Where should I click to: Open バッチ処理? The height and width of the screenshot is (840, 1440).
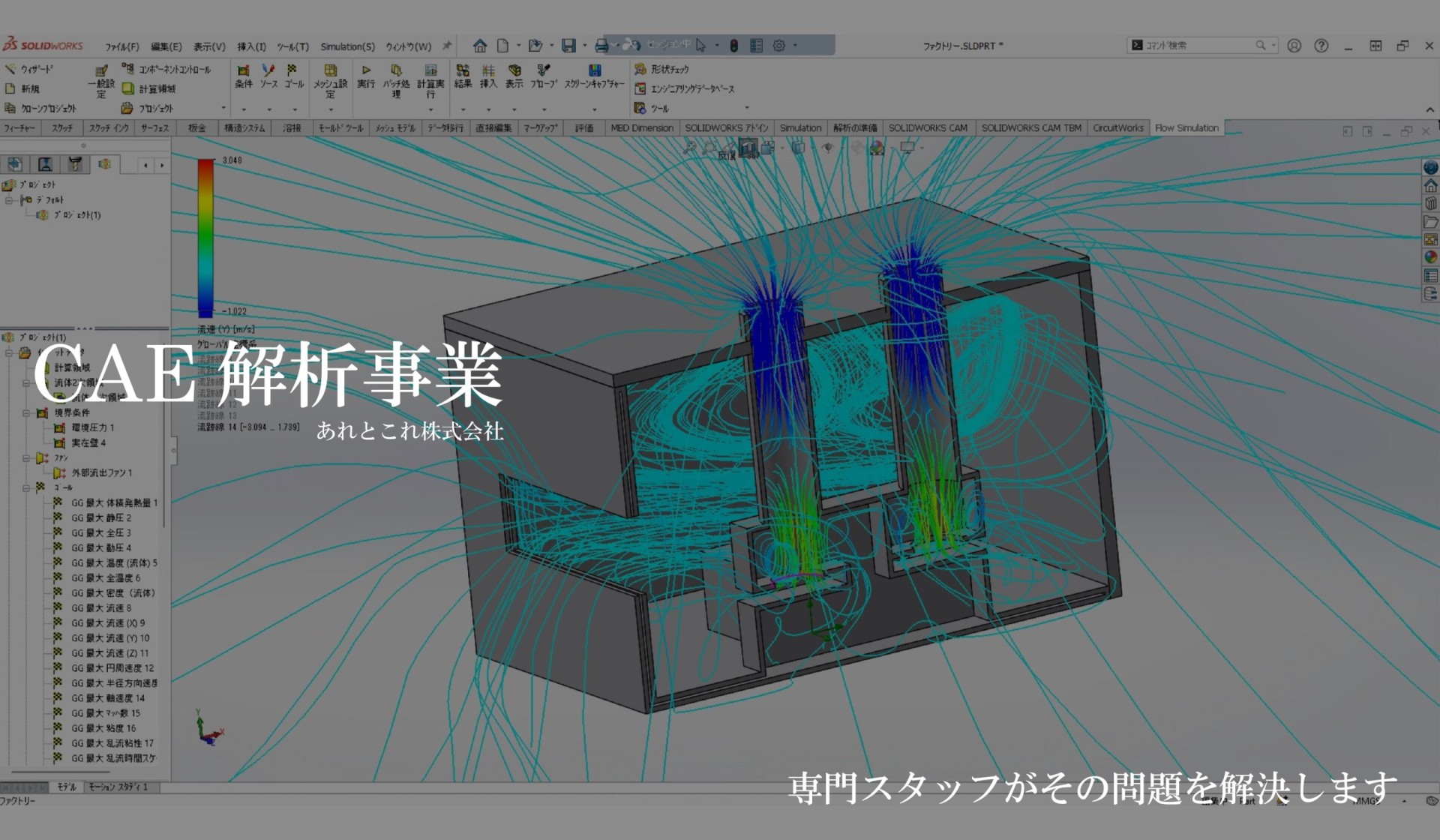pyautogui.click(x=397, y=81)
